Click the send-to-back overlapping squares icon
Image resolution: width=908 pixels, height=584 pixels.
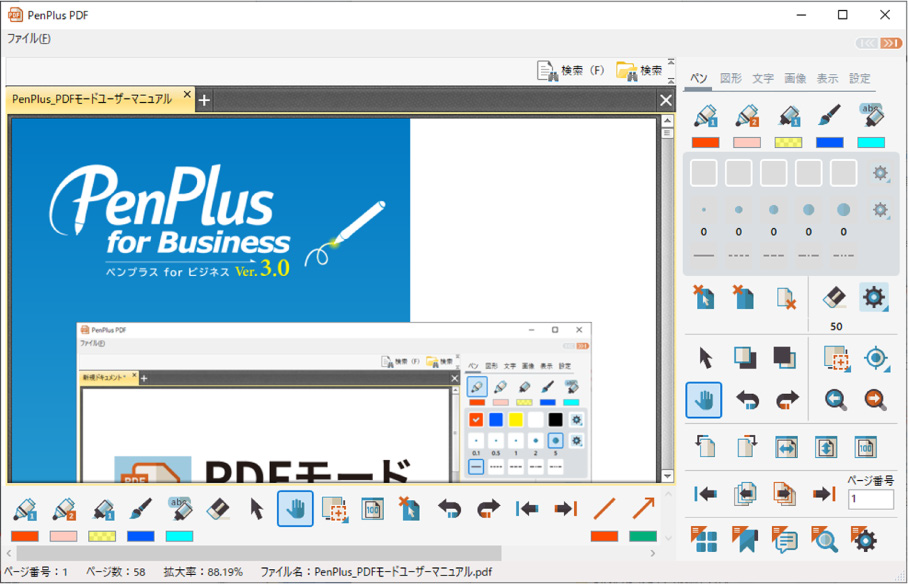coord(784,357)
